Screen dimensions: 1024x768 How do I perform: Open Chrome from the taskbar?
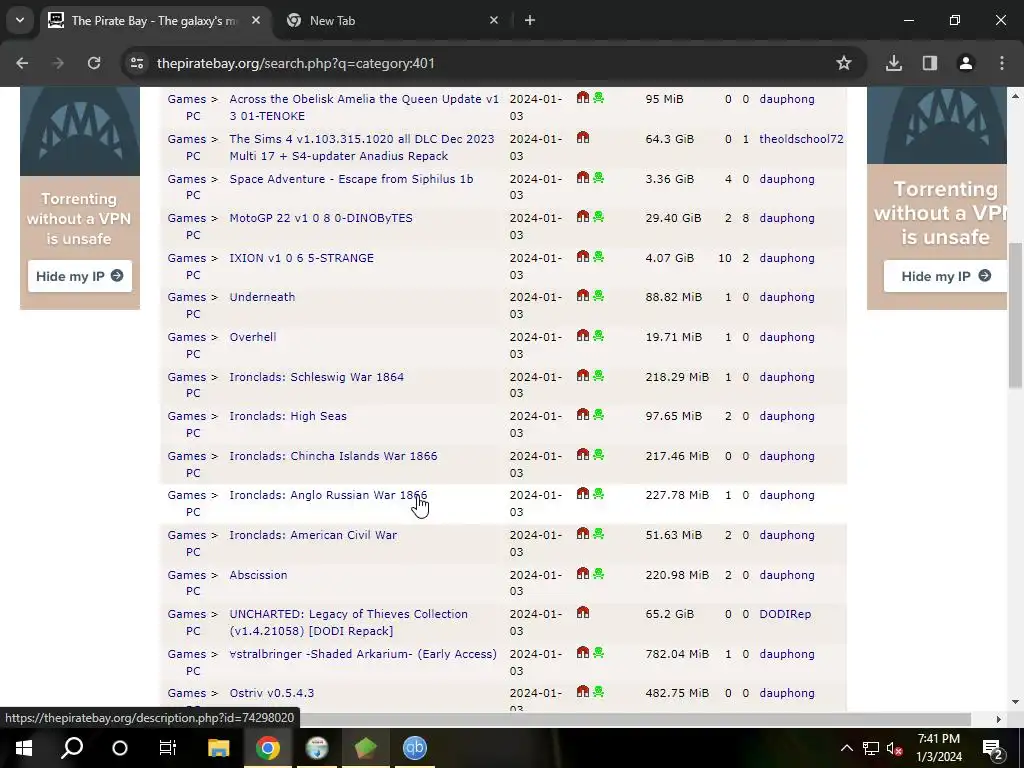click(268, 748)
